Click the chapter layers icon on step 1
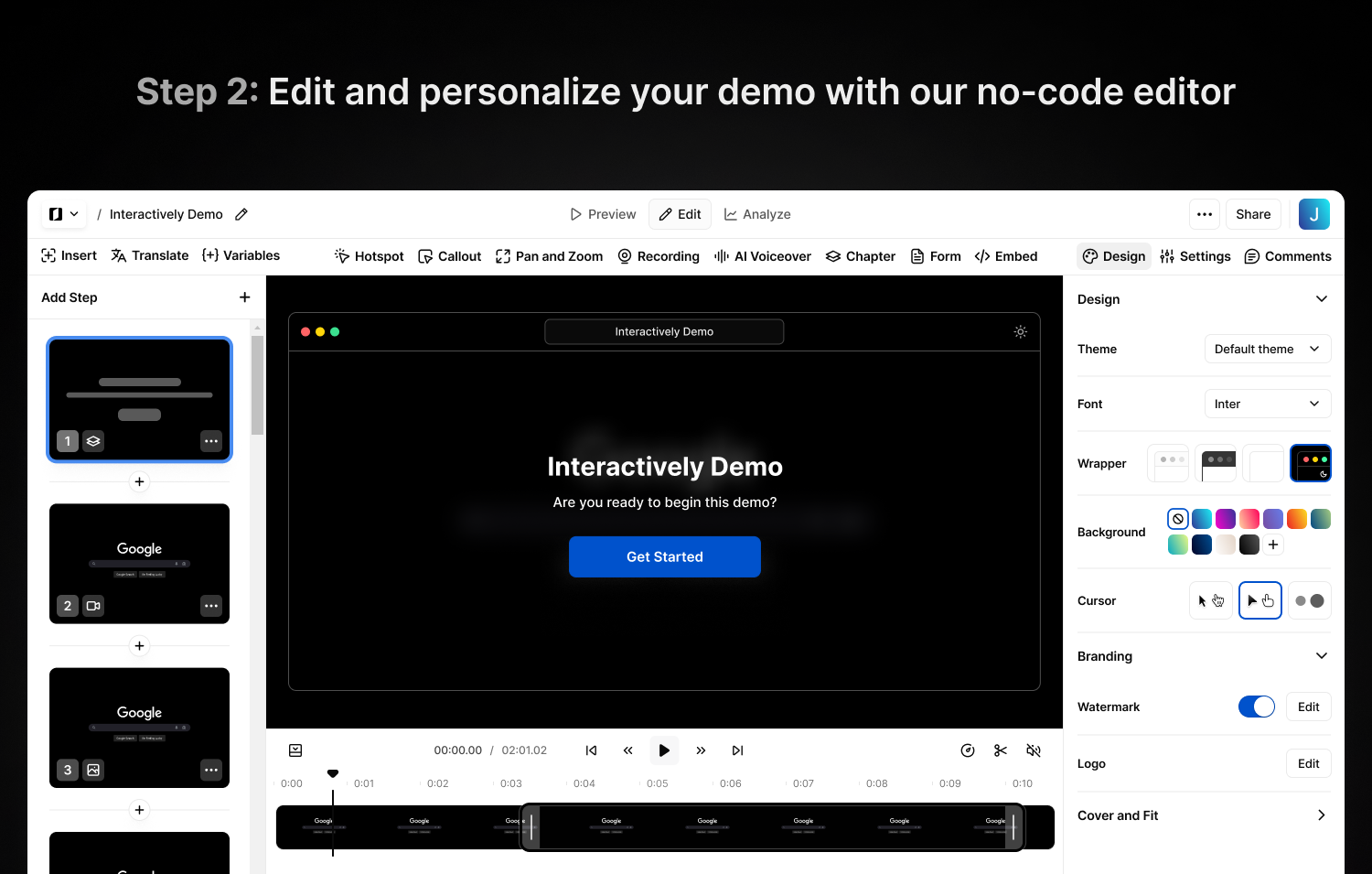Viewport: 1372px width, 874px height. coord(93,441)
